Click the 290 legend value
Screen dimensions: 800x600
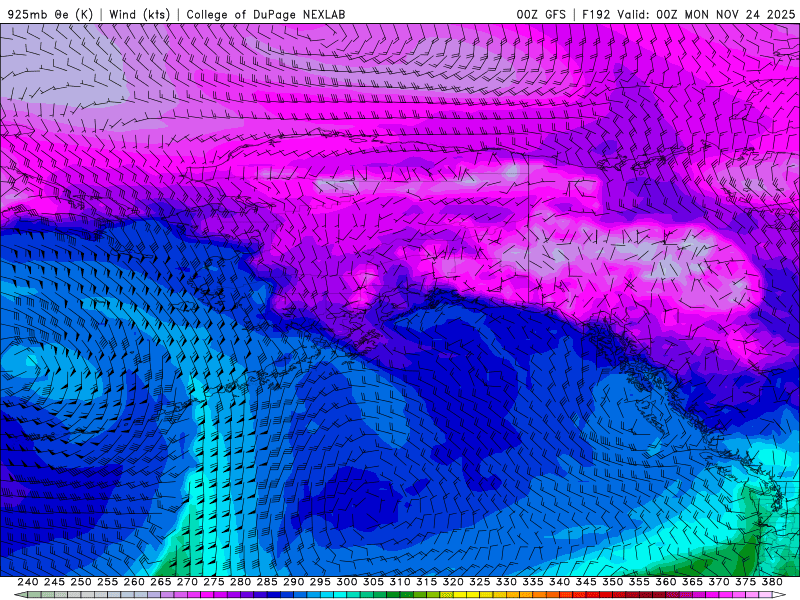coord(293,582)
